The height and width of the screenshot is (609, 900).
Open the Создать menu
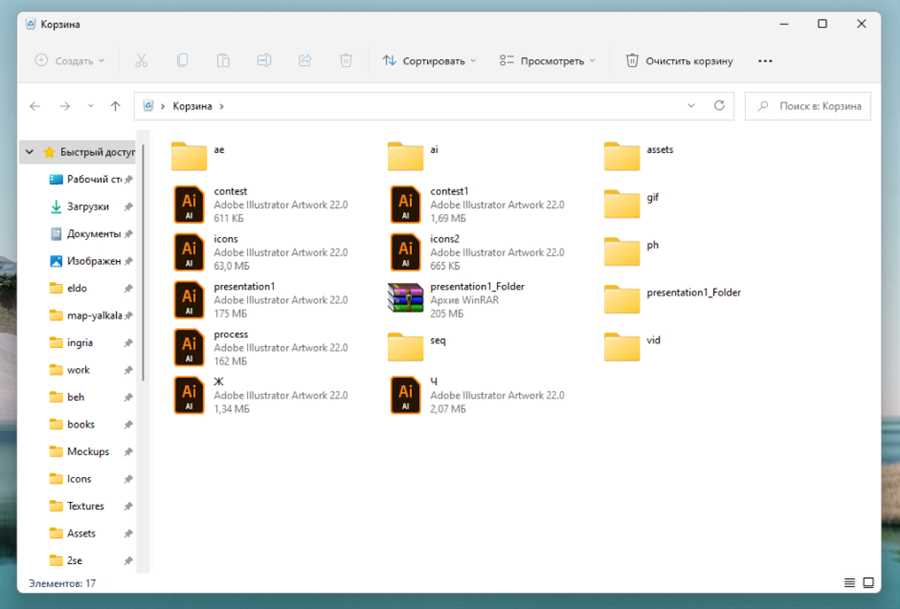(x=70, y=61)
